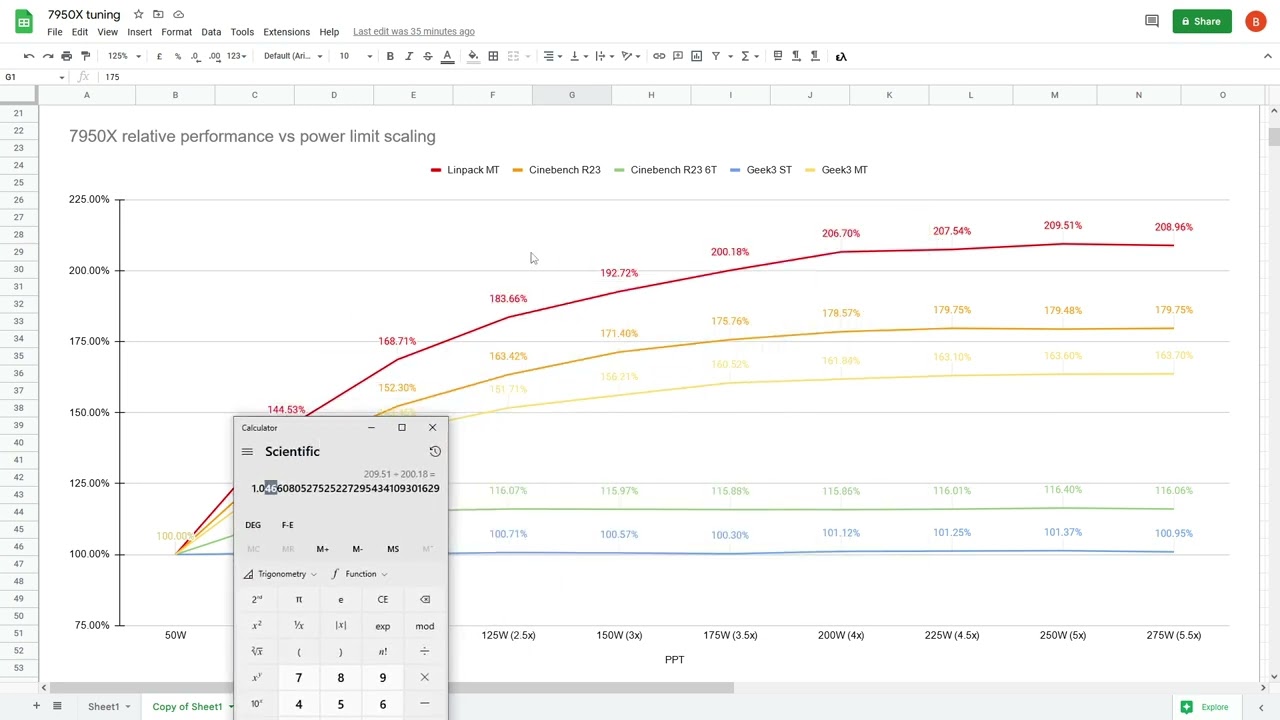Screen dimensions: 1280x720
Task: Open the Explore panel button
Action: point(1204,707)
